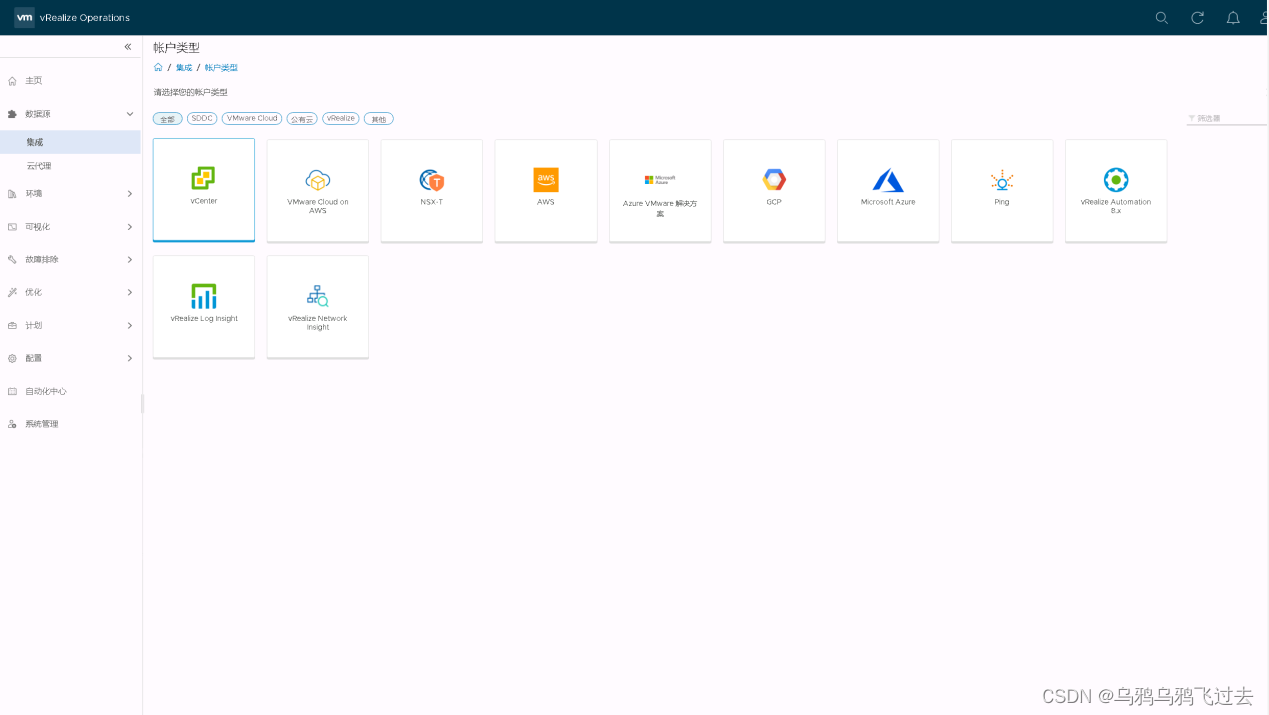Screen dimensions: 1269x715
Task: Select the vRealize Log Insight card
Action: click(x=204, y=306)
